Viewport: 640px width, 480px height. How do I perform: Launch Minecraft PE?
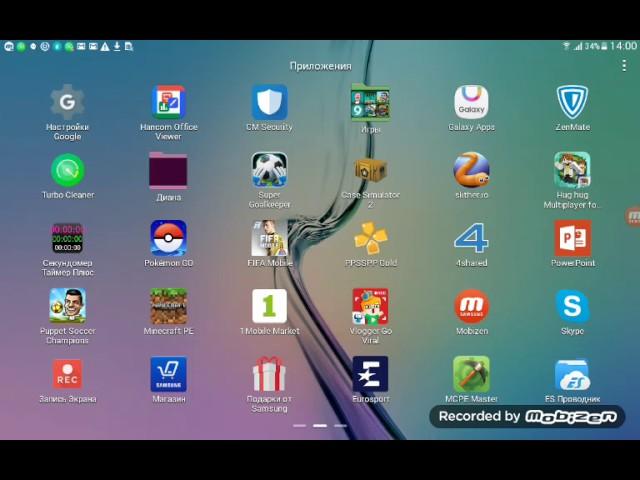click(x=168, y=306)
